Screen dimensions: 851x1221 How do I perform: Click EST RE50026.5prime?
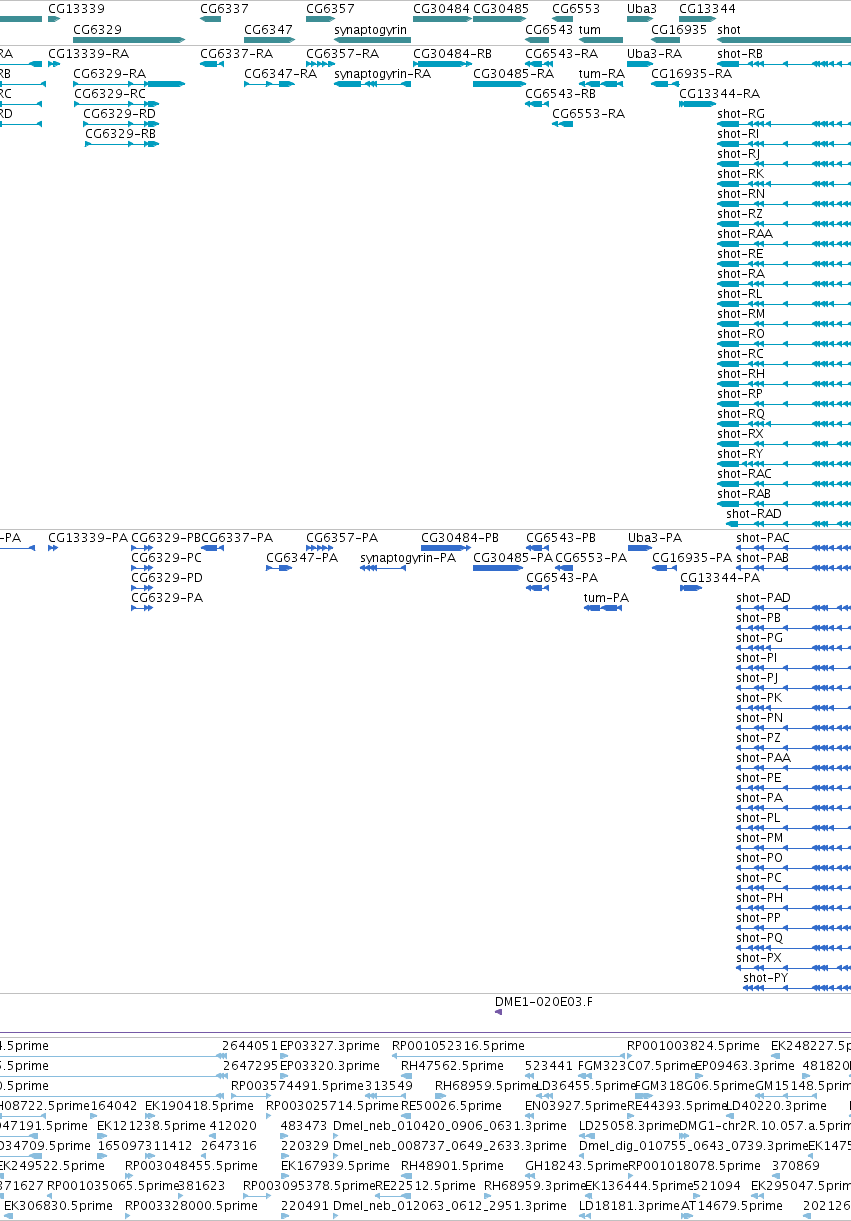(451, 1106)
